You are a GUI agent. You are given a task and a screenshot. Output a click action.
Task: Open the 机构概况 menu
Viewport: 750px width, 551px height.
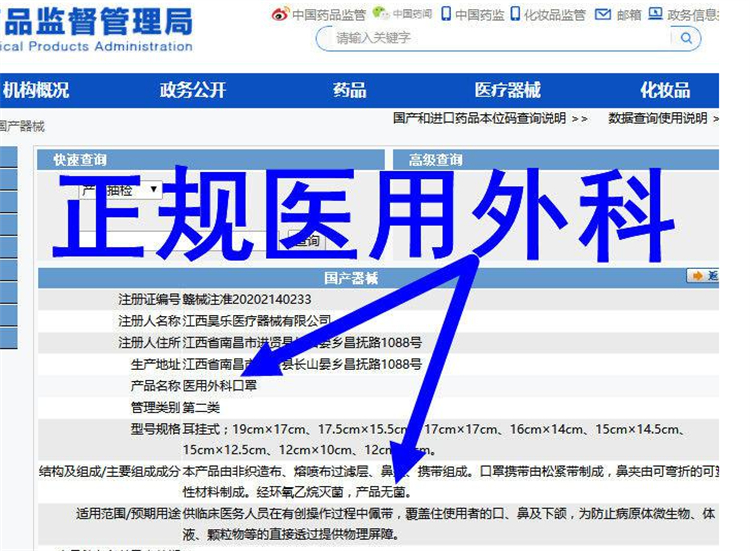click(36, 90)
